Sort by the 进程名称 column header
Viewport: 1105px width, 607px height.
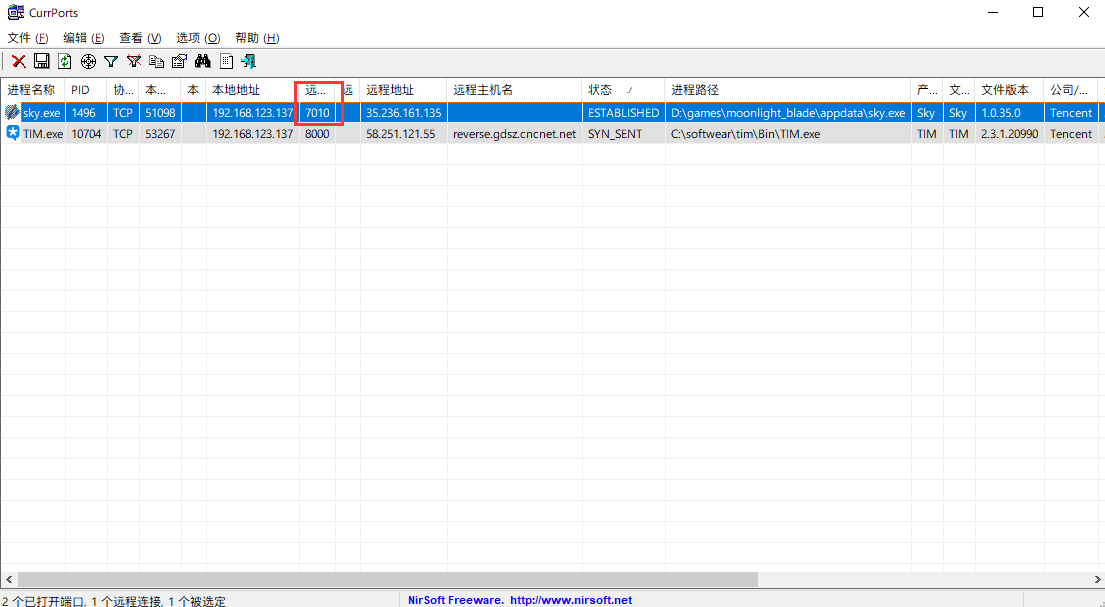pyautogui.click(x=33, y=90)
